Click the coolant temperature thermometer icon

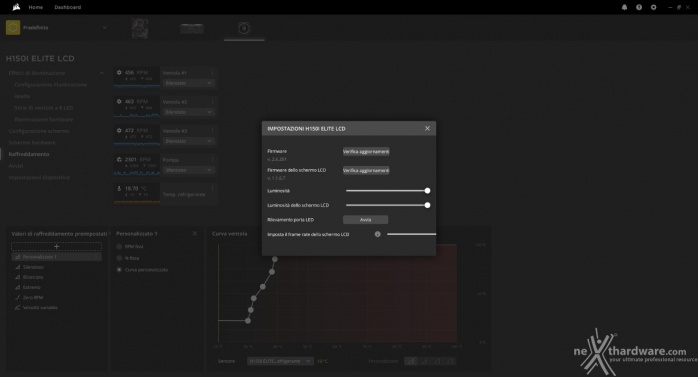pyautogui.click(x=119, y=189)
